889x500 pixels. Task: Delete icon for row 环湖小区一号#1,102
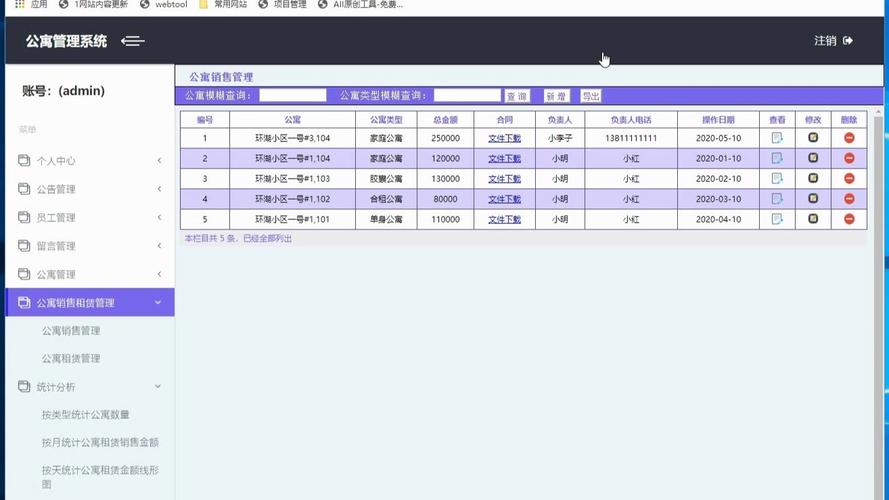pos(849,199)
